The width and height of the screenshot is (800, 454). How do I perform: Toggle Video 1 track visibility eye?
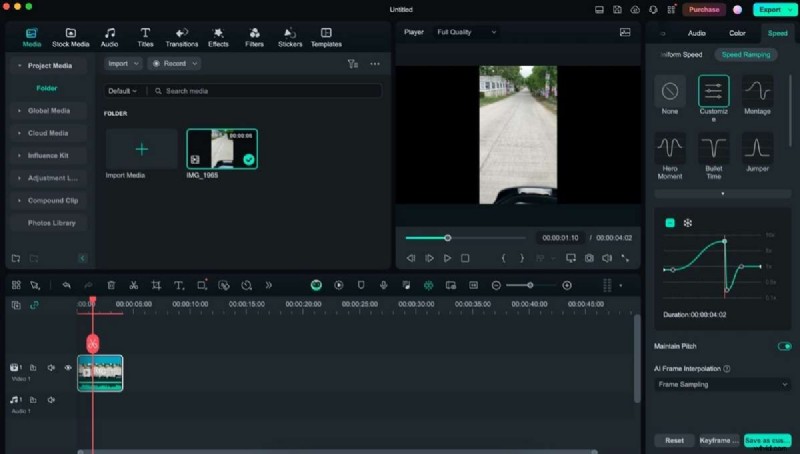pos(68,367)
